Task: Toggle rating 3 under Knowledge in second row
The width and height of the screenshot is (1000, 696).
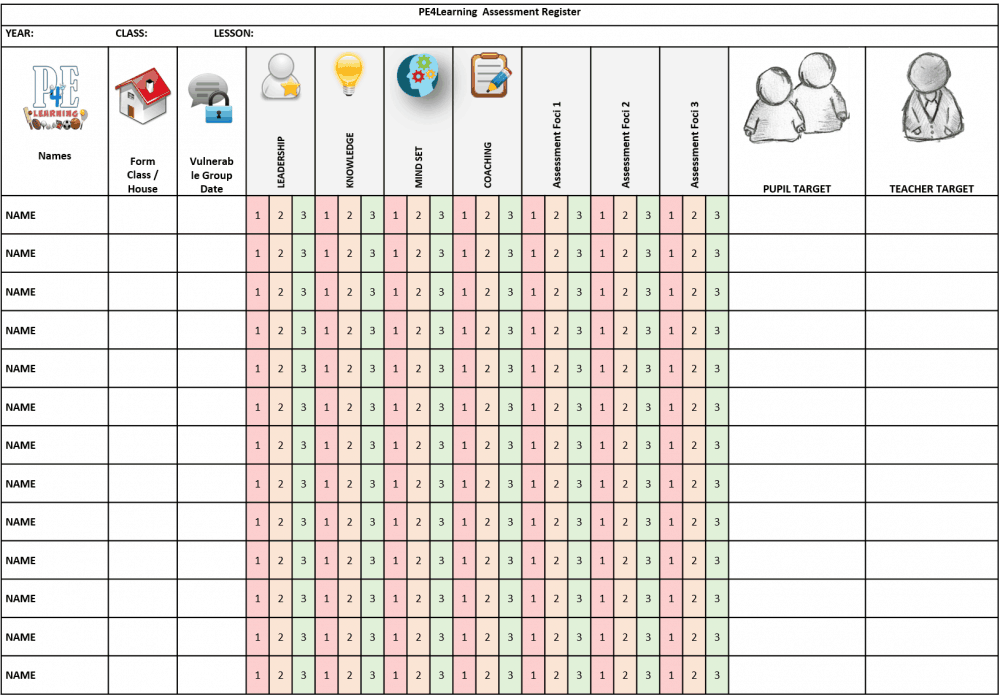Action: click(372, 253)
